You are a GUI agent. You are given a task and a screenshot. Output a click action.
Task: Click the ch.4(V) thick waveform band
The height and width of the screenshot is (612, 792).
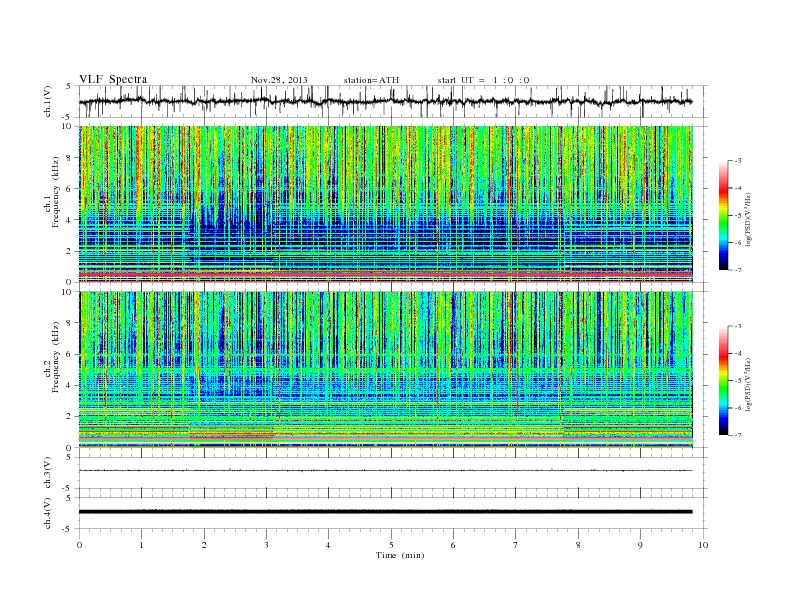tap(386, 512)
